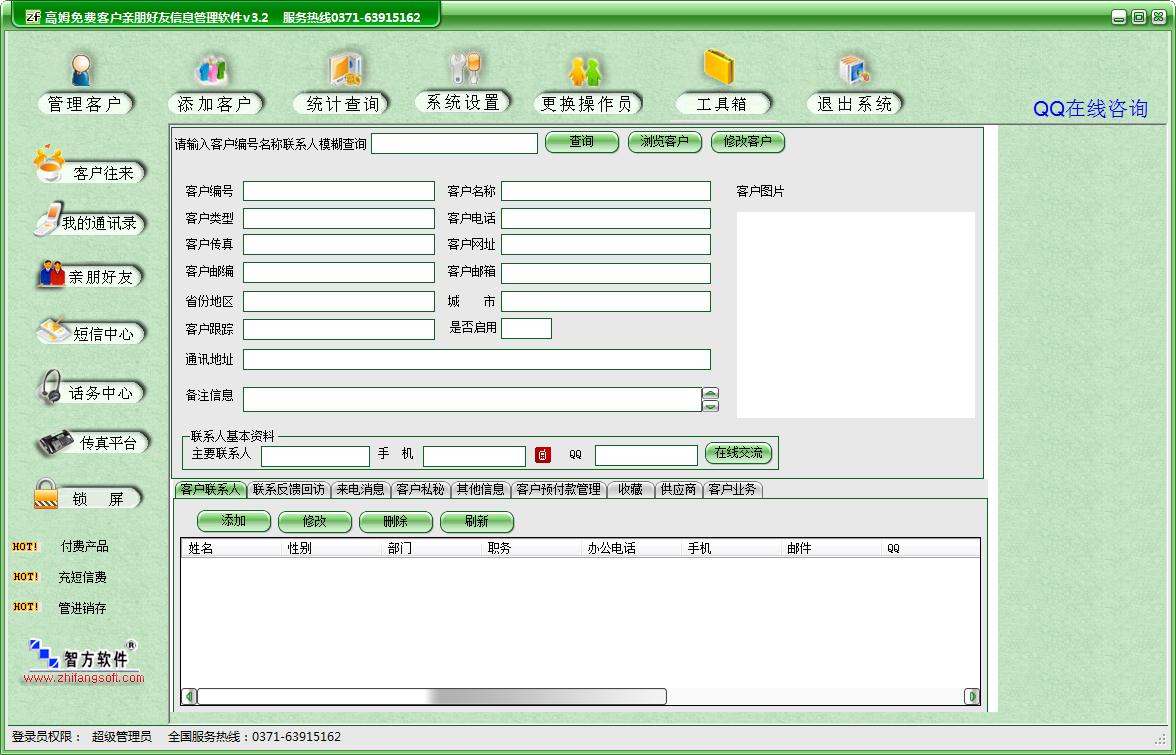Click the 工具箱 toolbox icon
Viewport: 1176px width, 755px height.
(x=720, y=69)
